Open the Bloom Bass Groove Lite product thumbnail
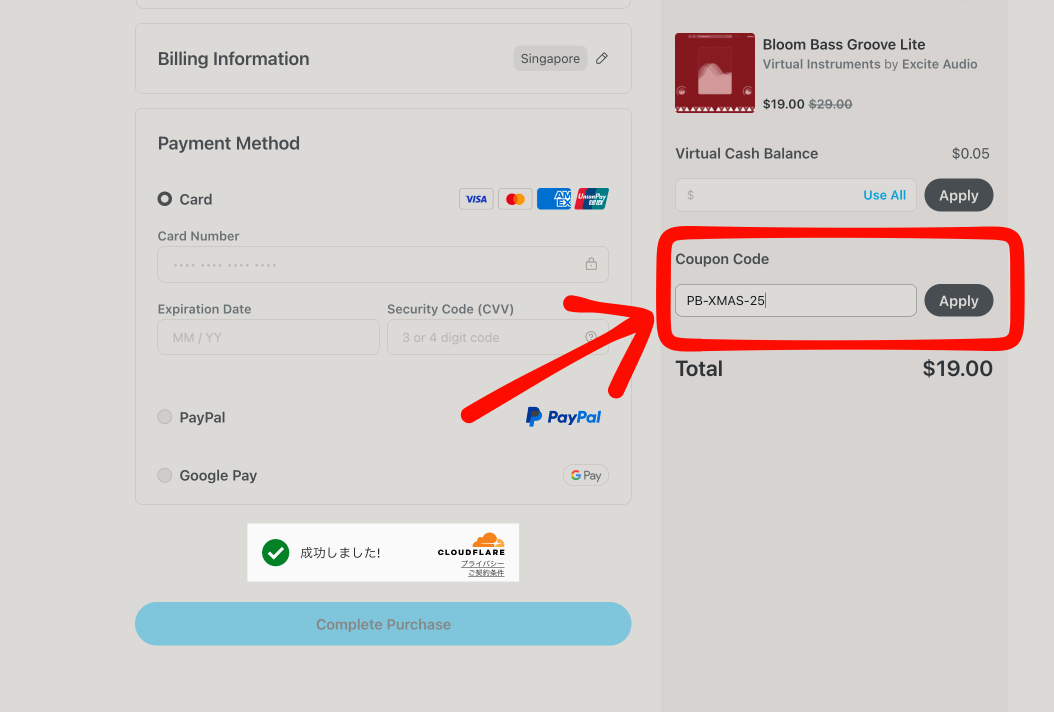This screenshot has height=712, width=1054. point(714,73)
